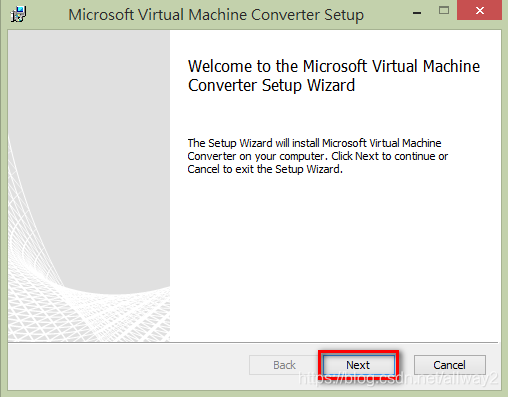Image resolution: width=508 pixels, height=397 pixels.
Task: Click the Next button to continue setup
Action: (x=359, y=365)
